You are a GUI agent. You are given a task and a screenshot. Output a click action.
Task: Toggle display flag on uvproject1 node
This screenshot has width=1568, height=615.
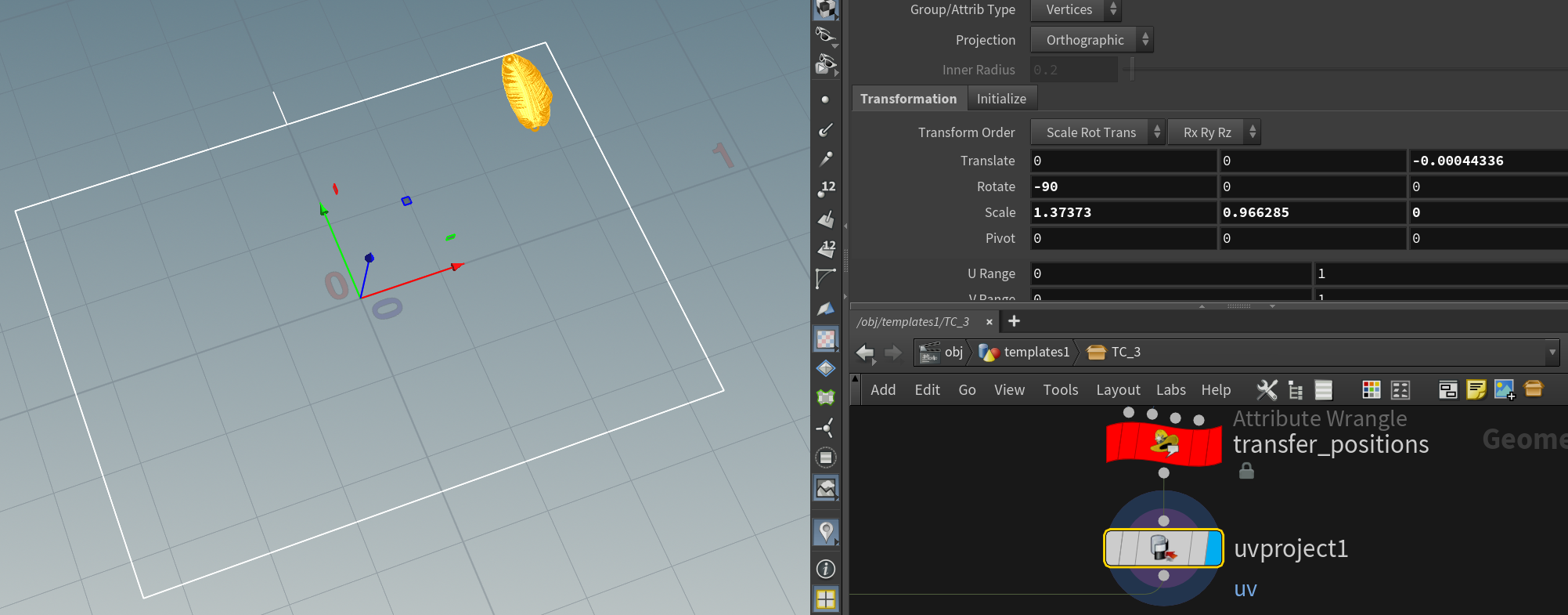pos(1214,548)
